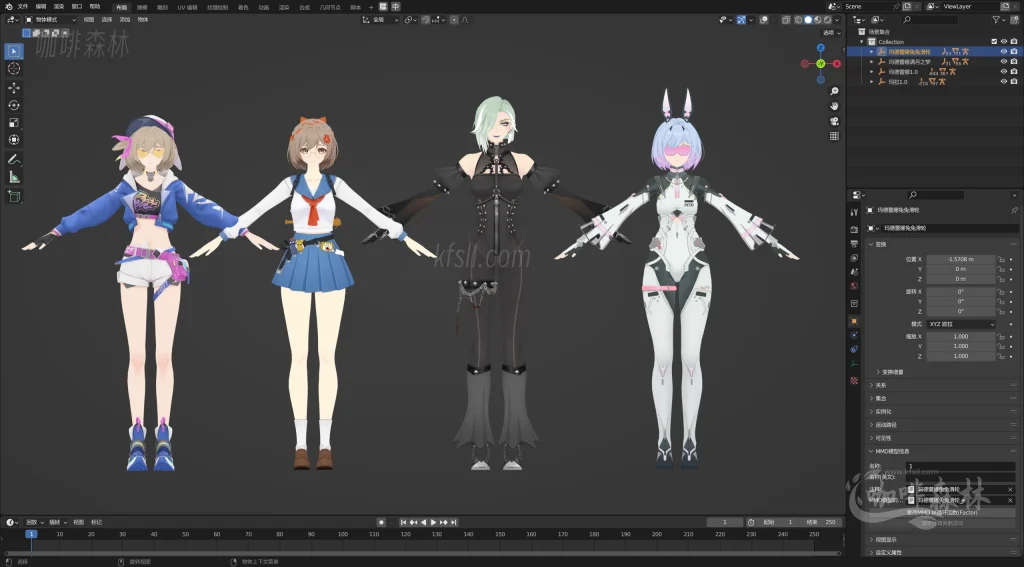Screen dimensions: 1024x567
Task: Open the Render properties tab
Action: point(854,229)
